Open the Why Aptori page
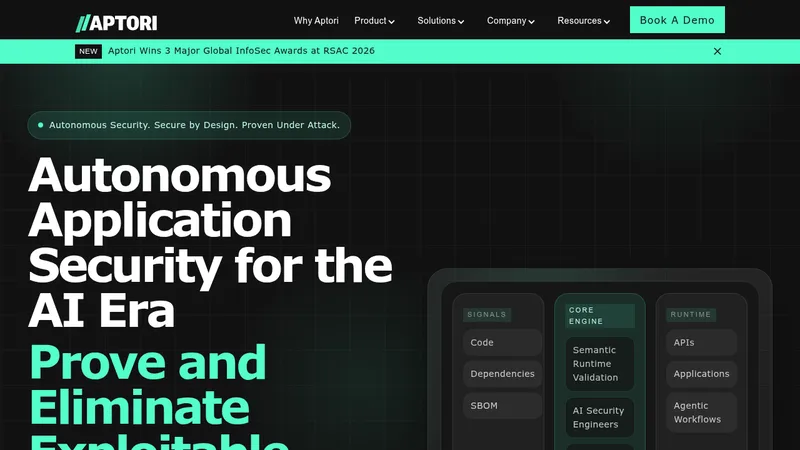 click(x=316, y=21)
